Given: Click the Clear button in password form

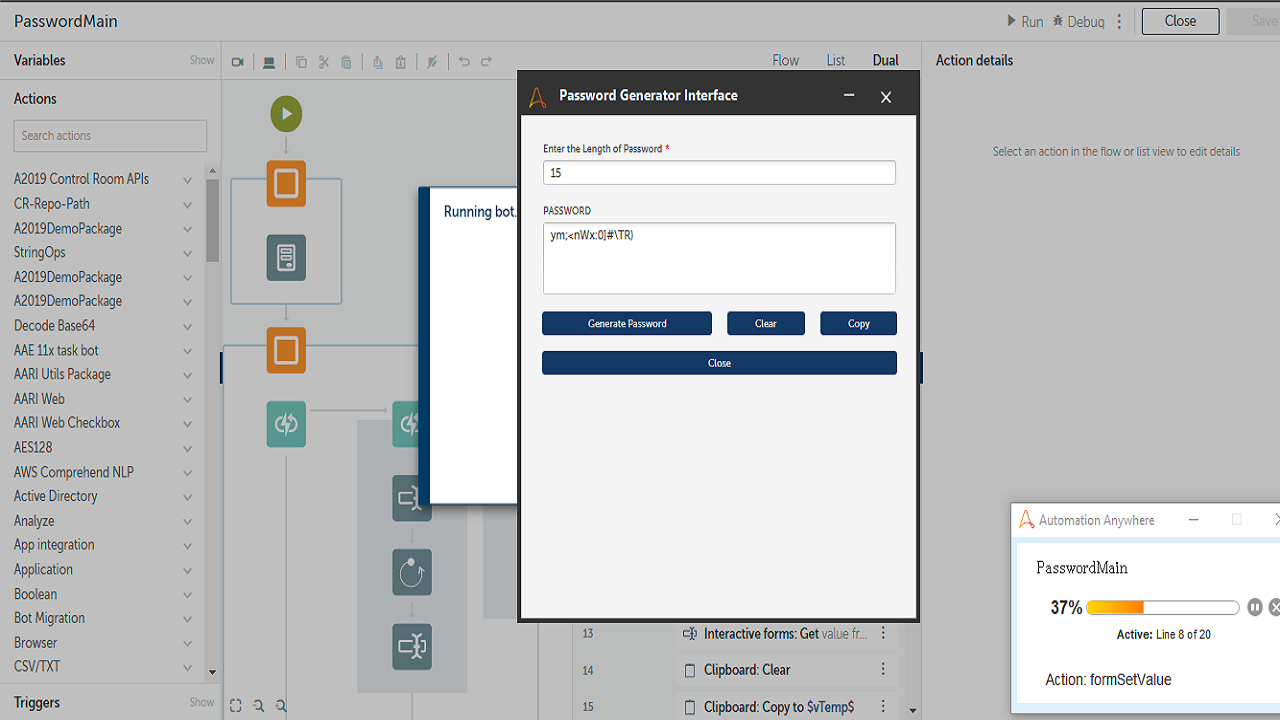Looking at the screenshot, I should click(766, 323).
